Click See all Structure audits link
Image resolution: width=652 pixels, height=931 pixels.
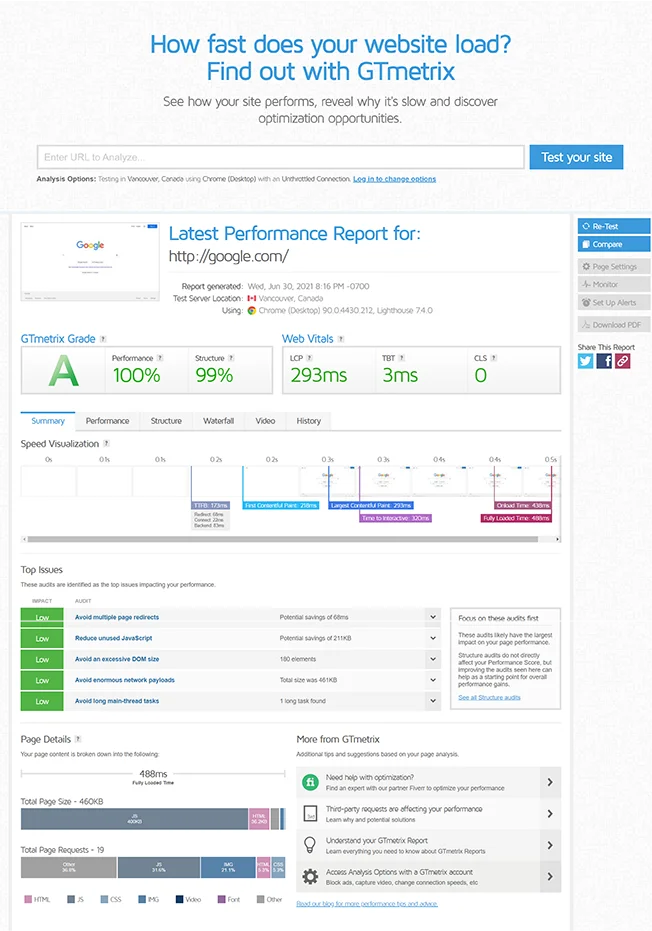(x=489, y=698)
